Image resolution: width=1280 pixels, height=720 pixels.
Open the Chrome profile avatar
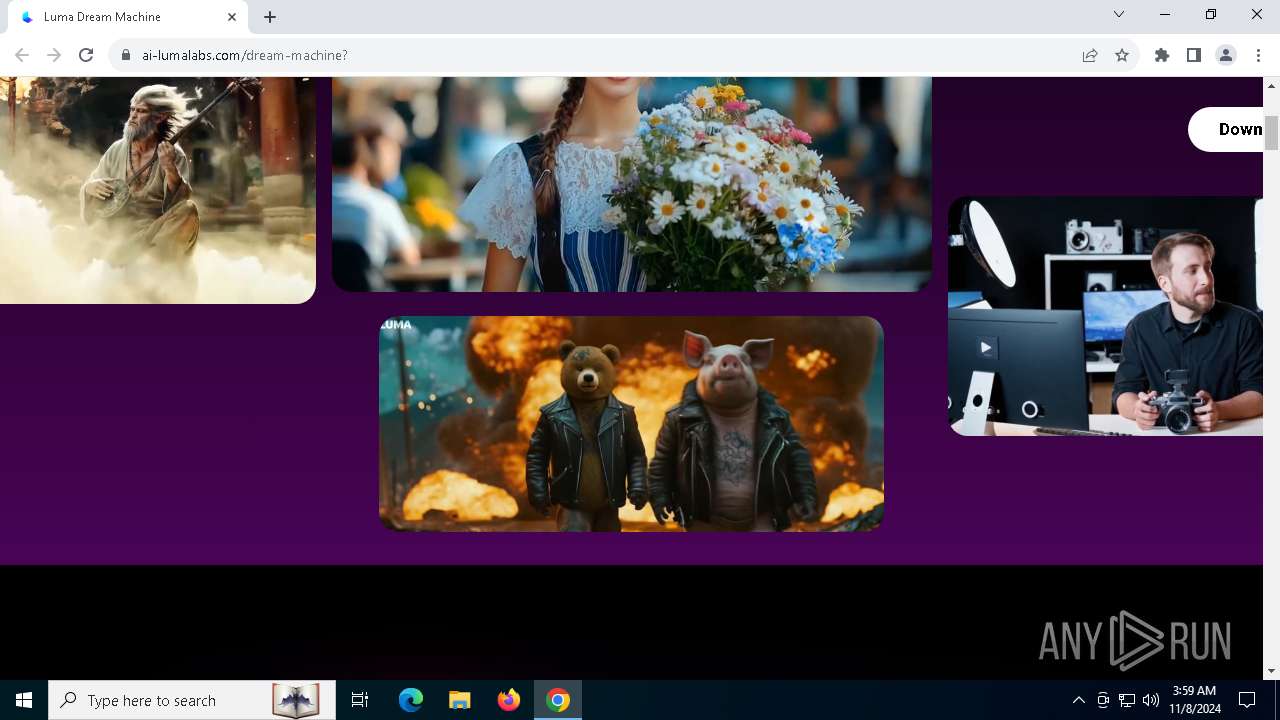[1226, 55]
